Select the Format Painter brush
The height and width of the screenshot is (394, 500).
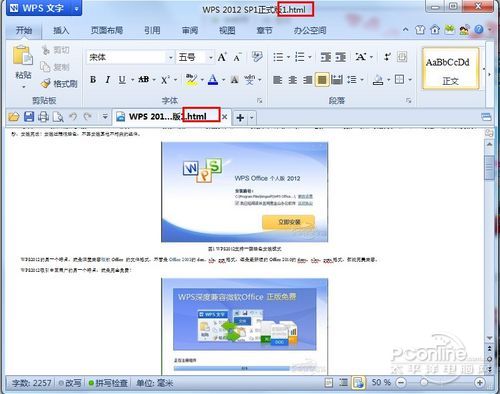click(x=46, y=83)
